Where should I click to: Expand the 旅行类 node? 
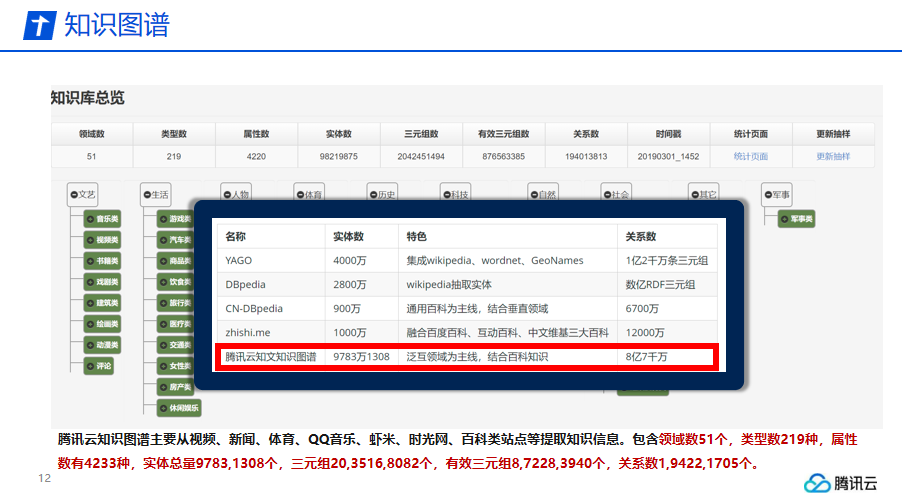163,303
